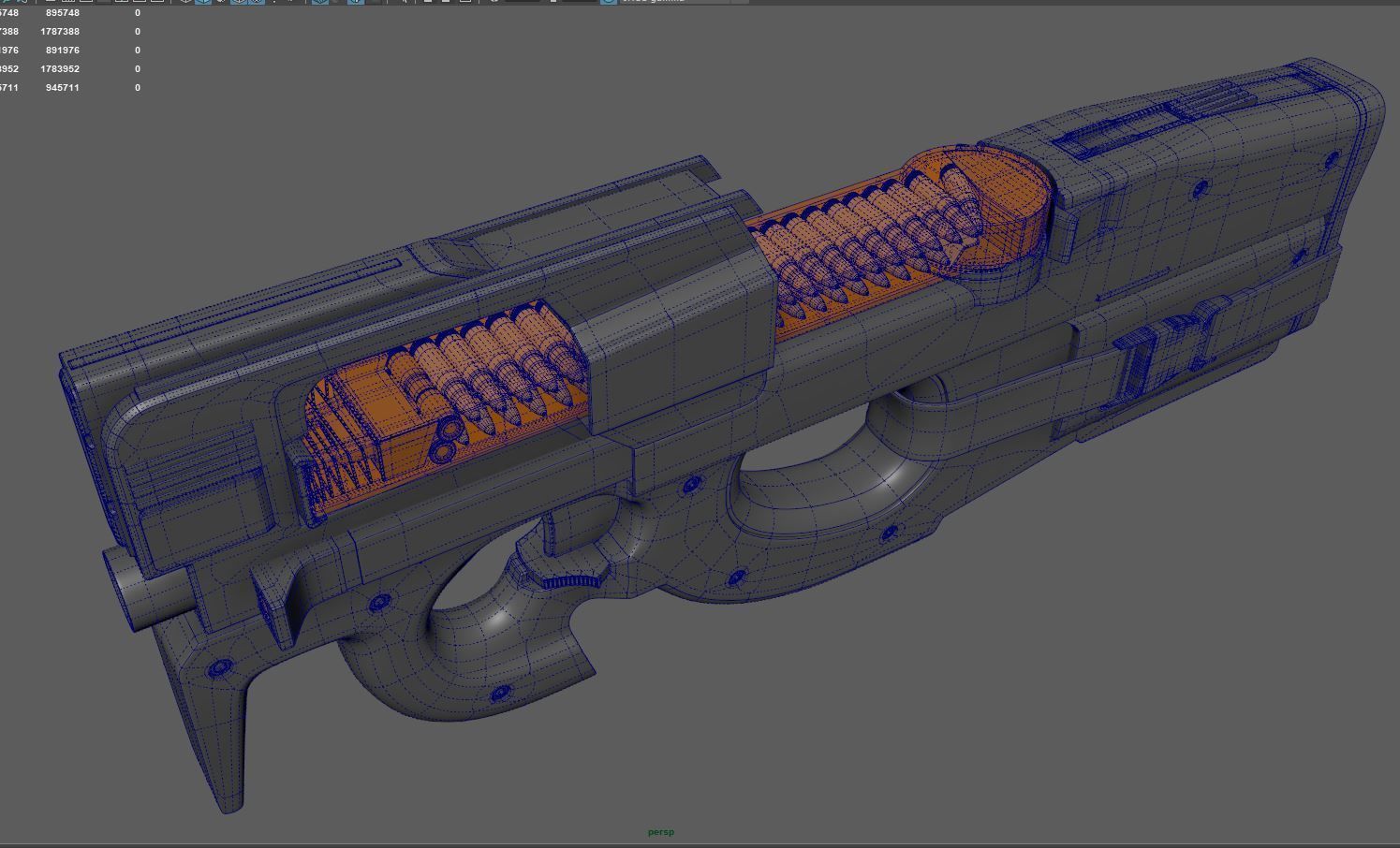Image resolution: width=1400 pixels, height=848 pixels.
Task: Click the 891976 count in the heads-up display
Action: coord(62,51)
